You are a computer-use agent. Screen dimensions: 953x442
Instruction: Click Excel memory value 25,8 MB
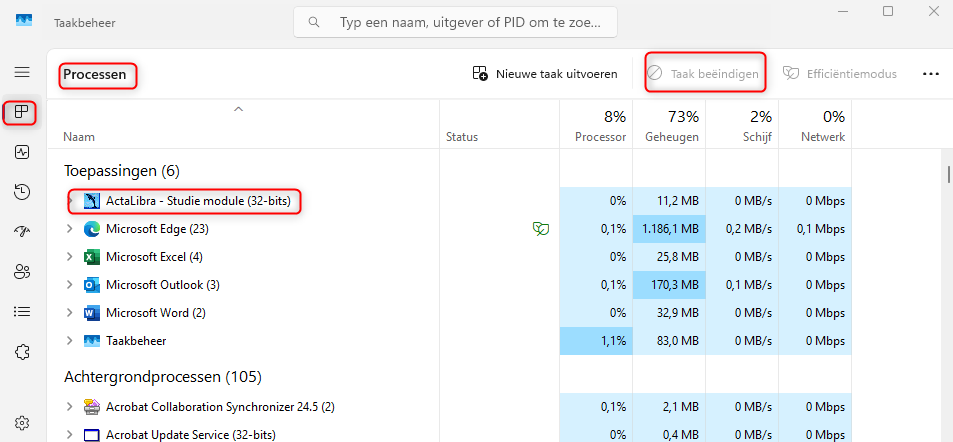pyautogui.click(x=669, y=257)
